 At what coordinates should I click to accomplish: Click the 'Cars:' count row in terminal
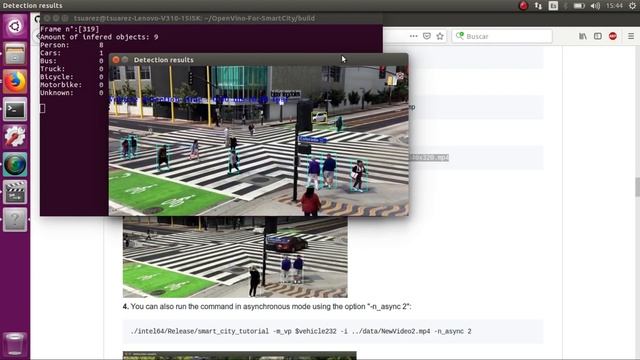(72, 53)
